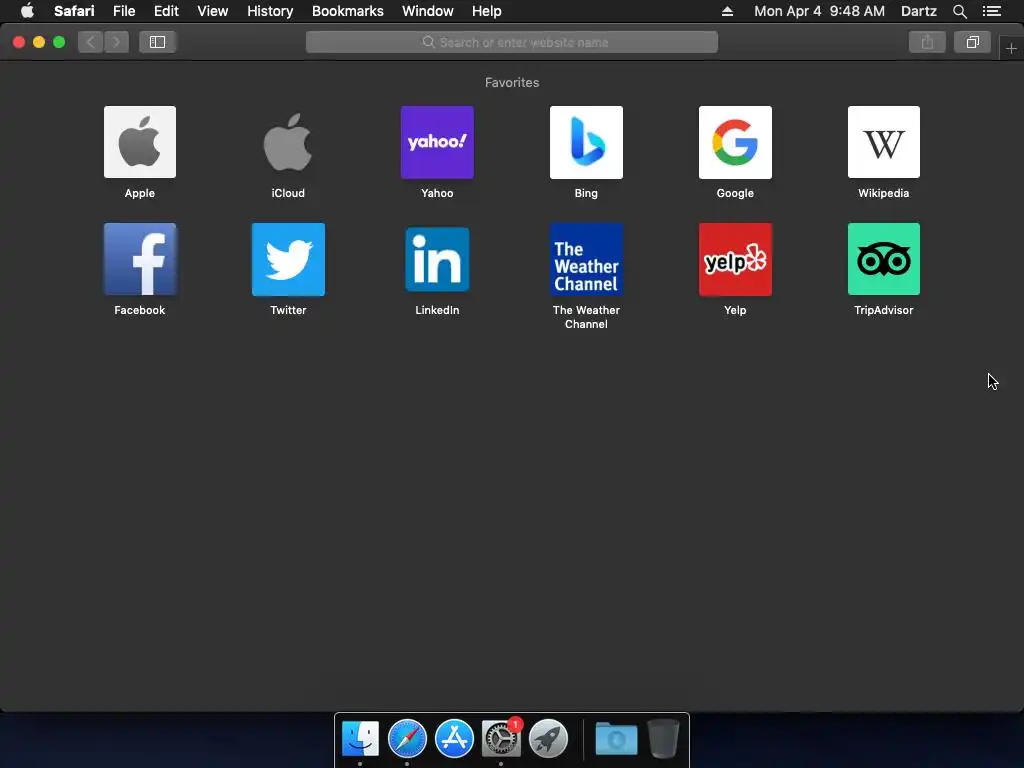Open the Yelp favorite tile
Image resolution: width=1024 pixels, height=768 pixels.
click(x=735, y=259)
